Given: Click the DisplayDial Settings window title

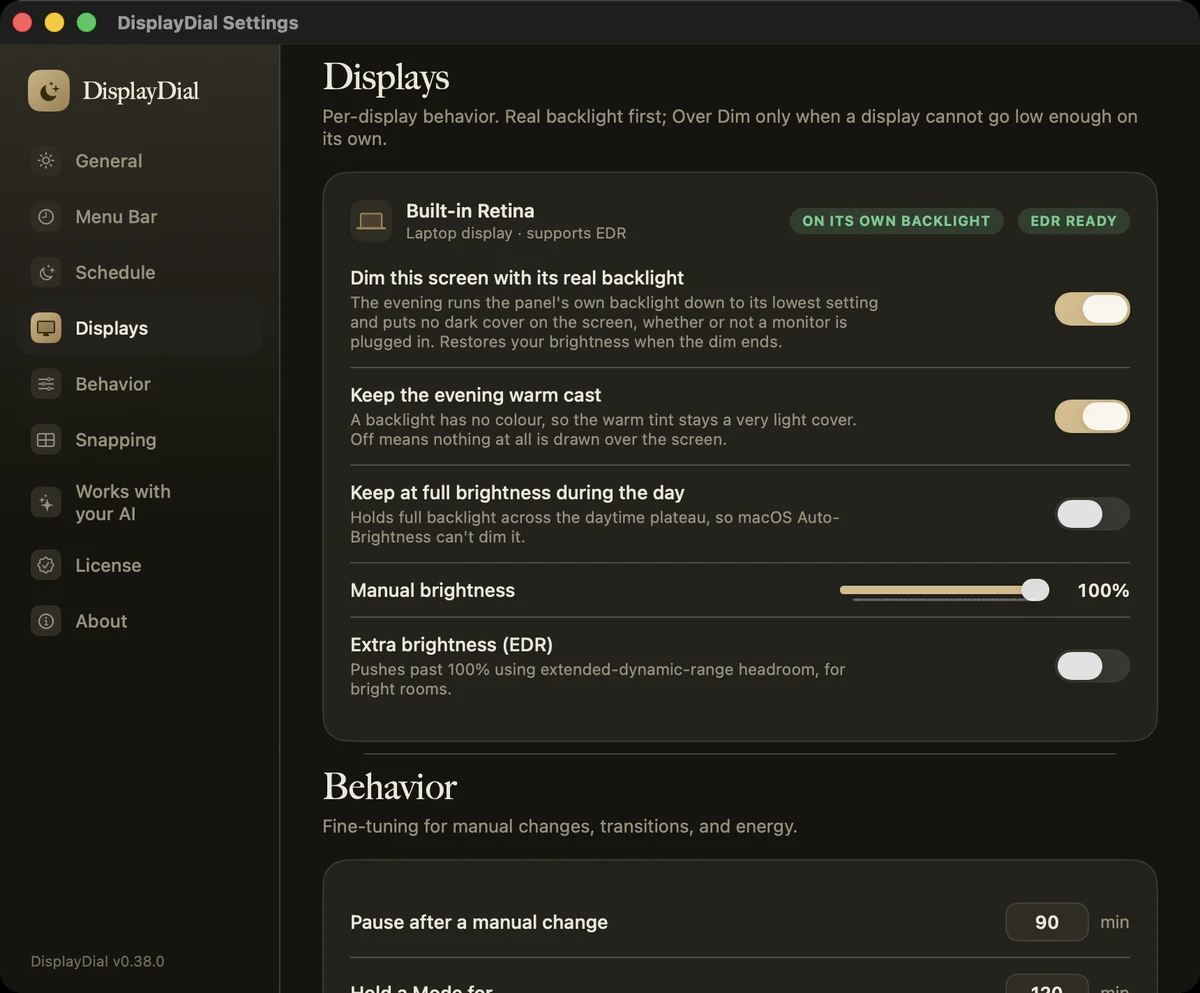Looking at the screenshot, I should point(208,22).
